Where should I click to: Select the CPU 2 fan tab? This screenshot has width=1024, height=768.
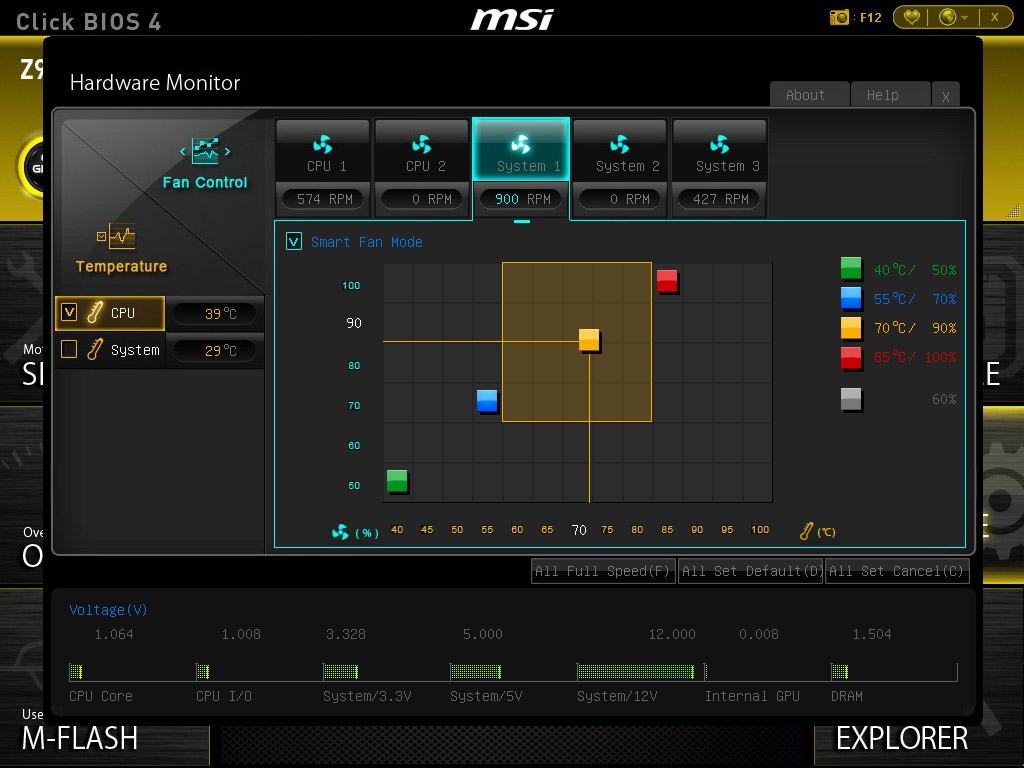(422, 150)
